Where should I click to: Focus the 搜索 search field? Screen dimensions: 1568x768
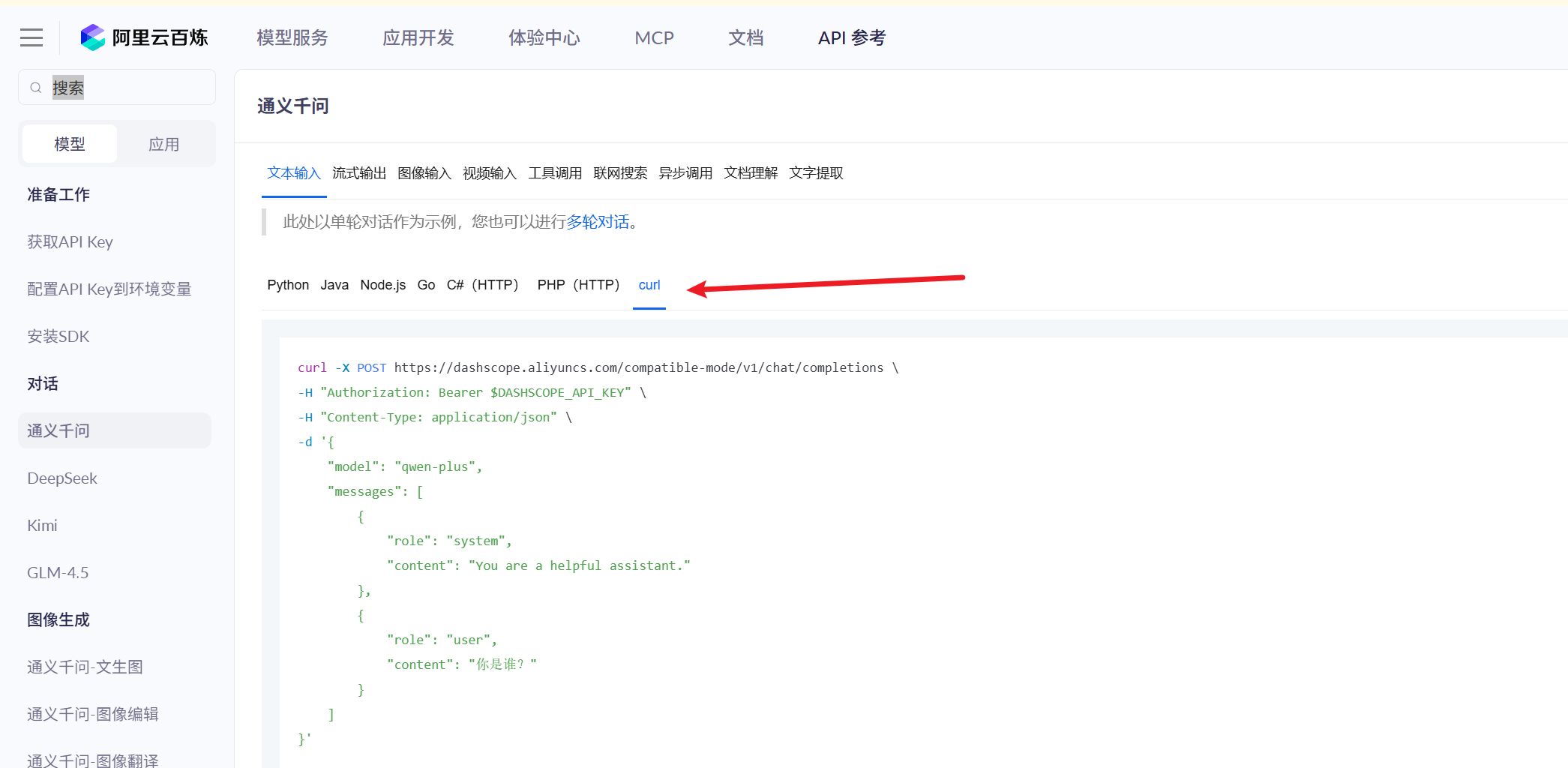tap(117, 88)
